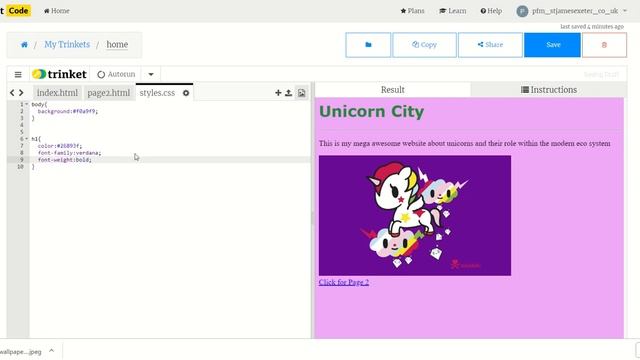Open the Instructions tab
The width and height of the screenshot is (640, 360).
(x=549, y=90)
